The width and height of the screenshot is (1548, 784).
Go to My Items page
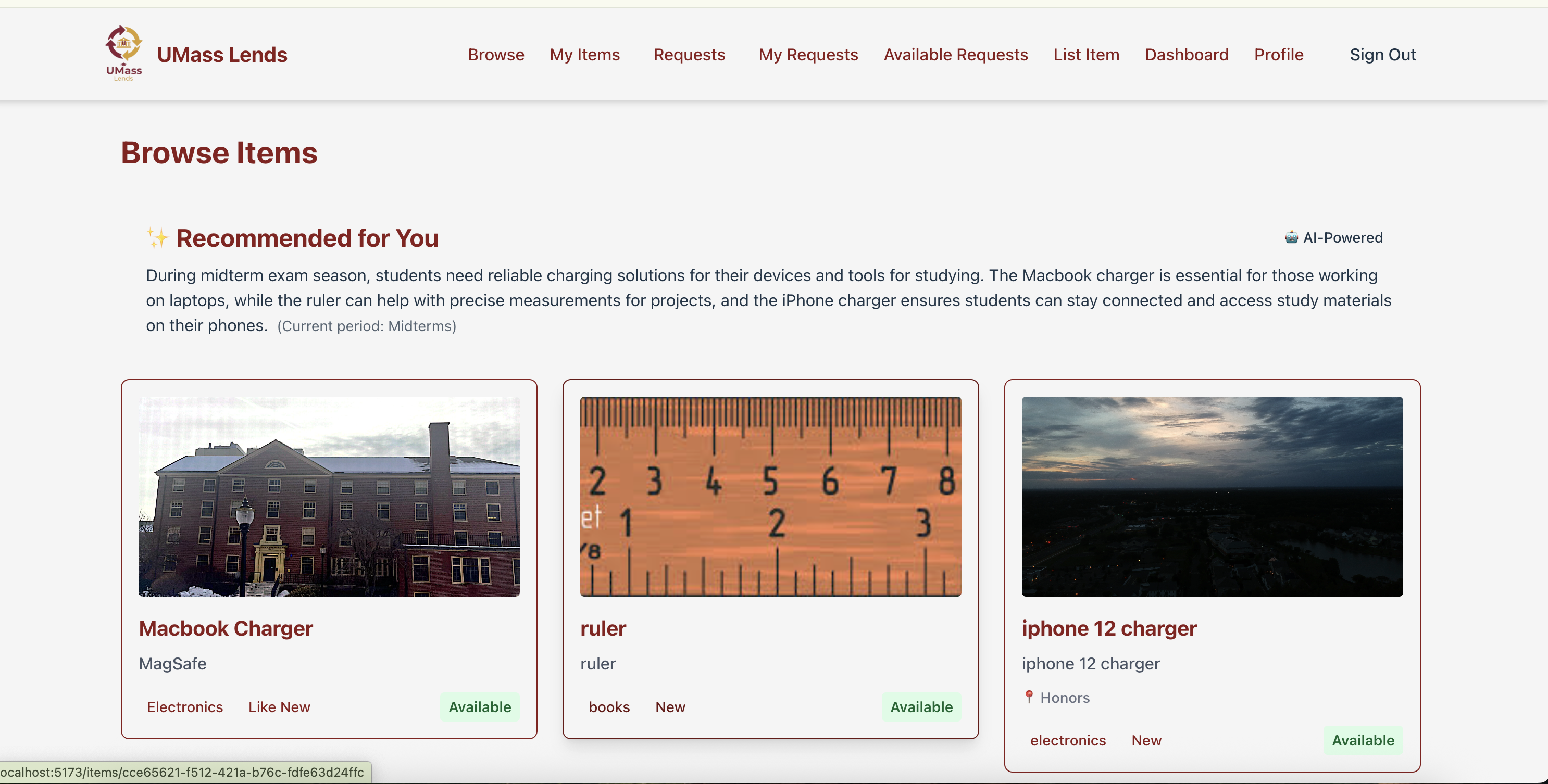584,55
